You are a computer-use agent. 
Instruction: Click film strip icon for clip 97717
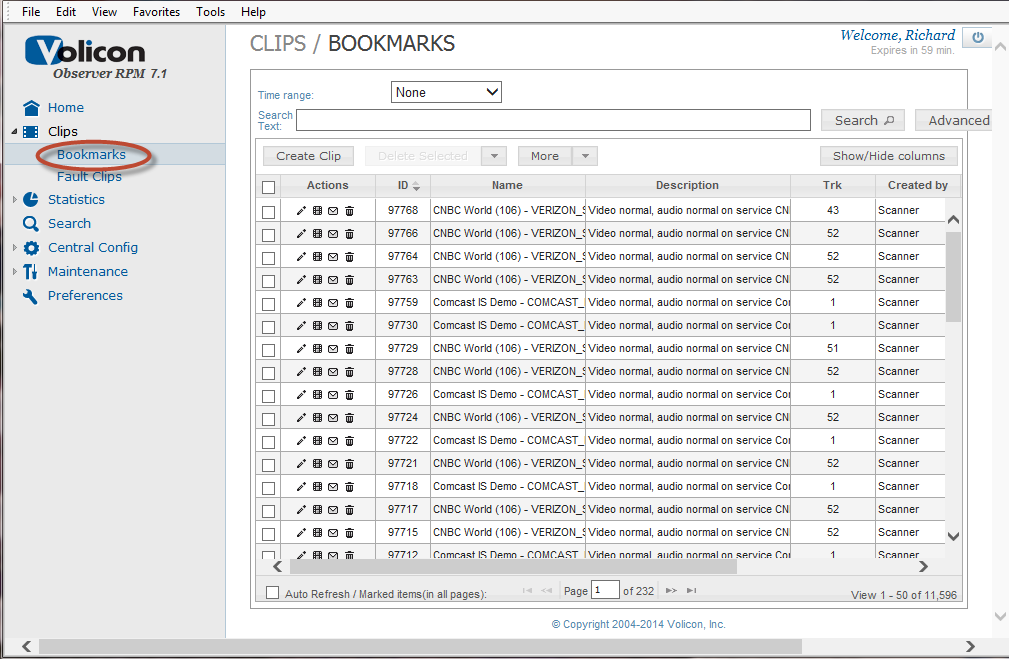point(317,510)
